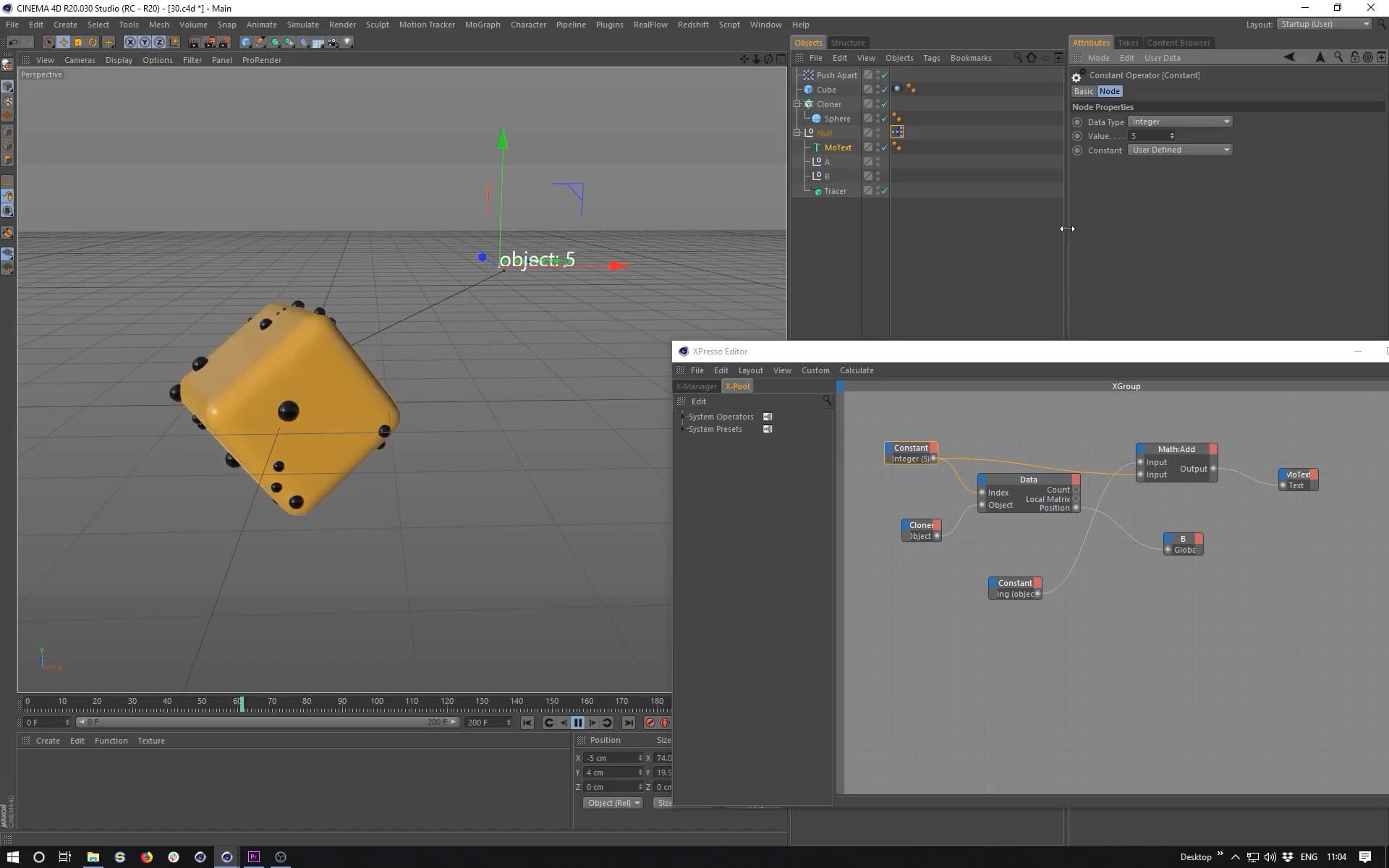
Task: Click the light bulb object icon
Action: pos(348,43)
